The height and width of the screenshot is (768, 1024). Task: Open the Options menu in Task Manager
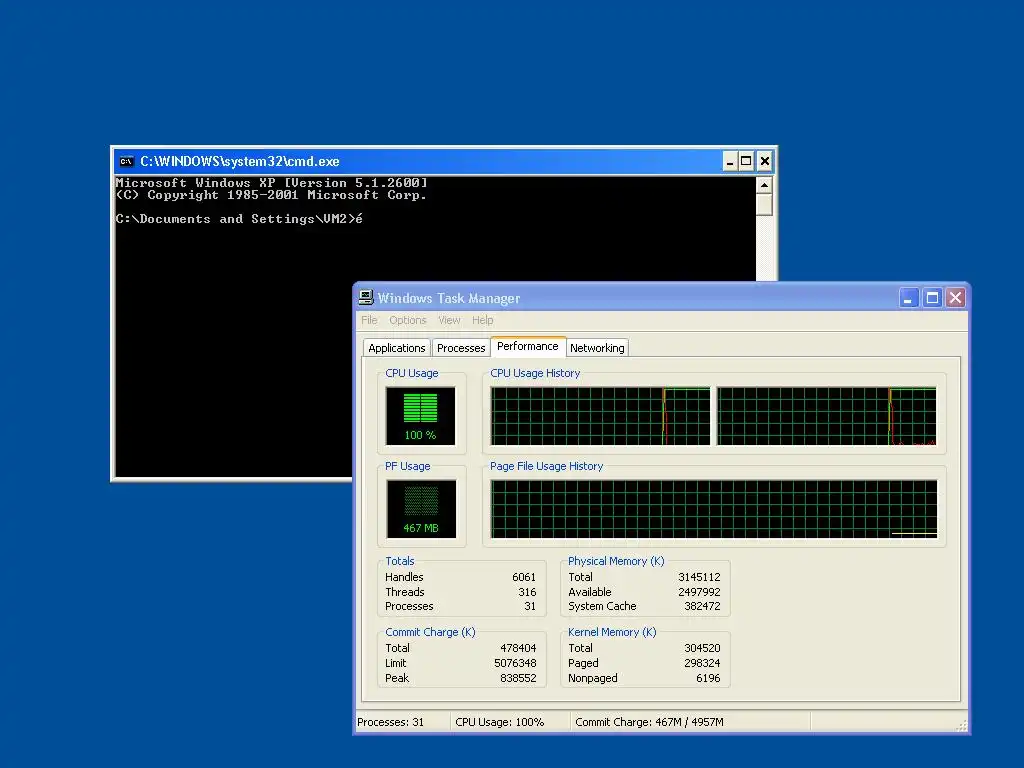[408, 320]
